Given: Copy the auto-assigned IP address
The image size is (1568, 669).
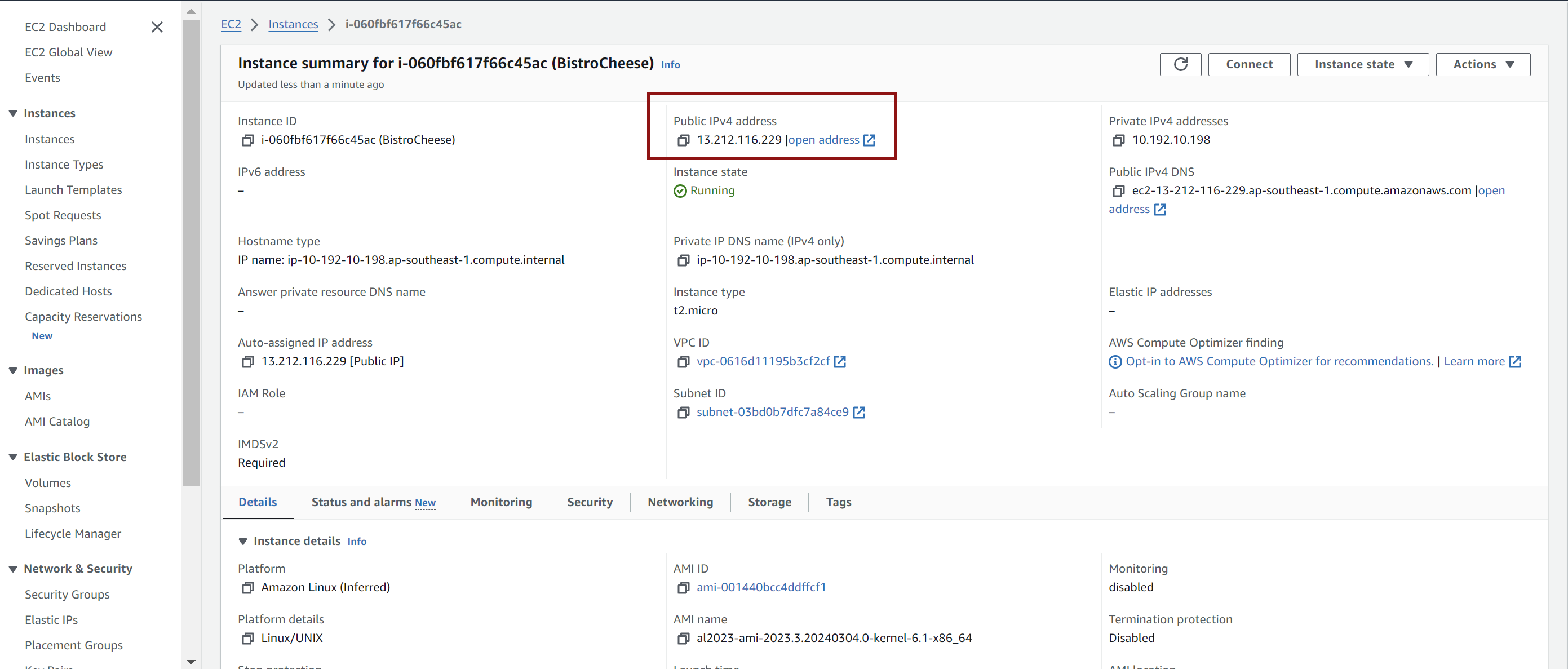Looking at the screenshot, I should (x=248, y=362).
